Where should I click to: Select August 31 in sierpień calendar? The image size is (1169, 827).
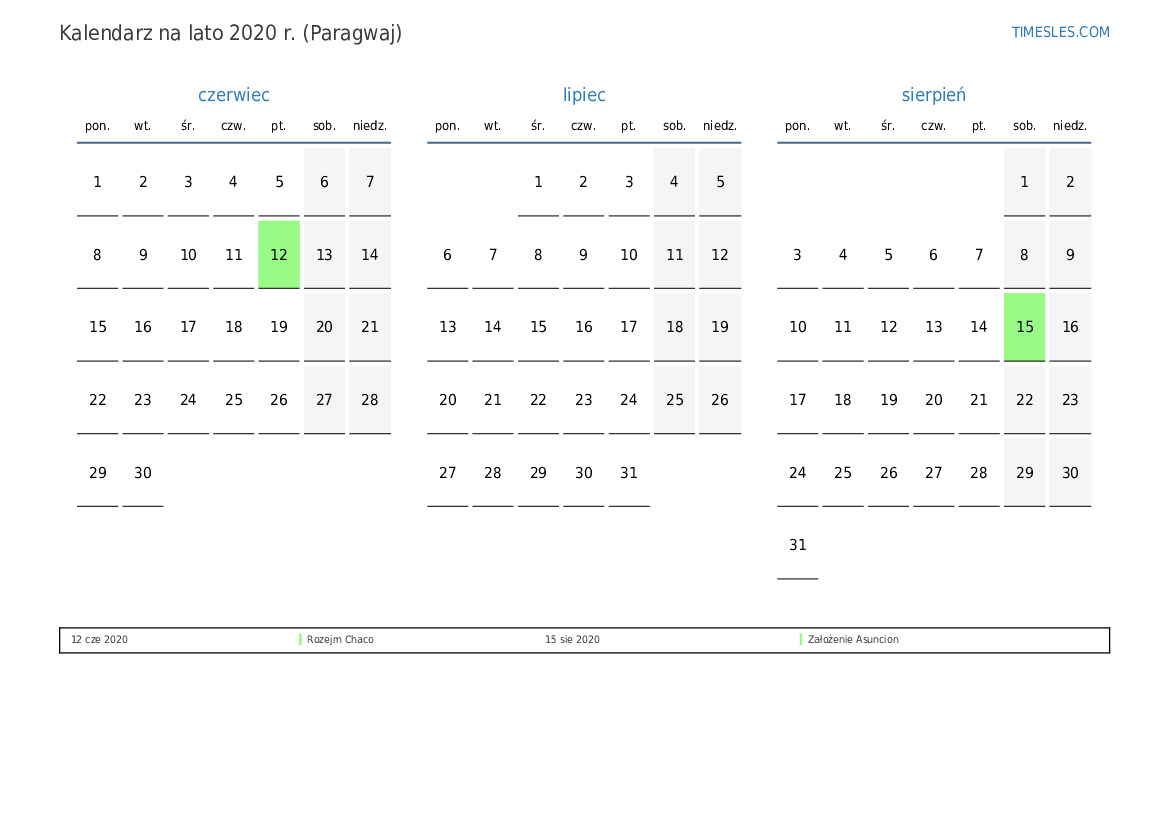click(797, 545)
